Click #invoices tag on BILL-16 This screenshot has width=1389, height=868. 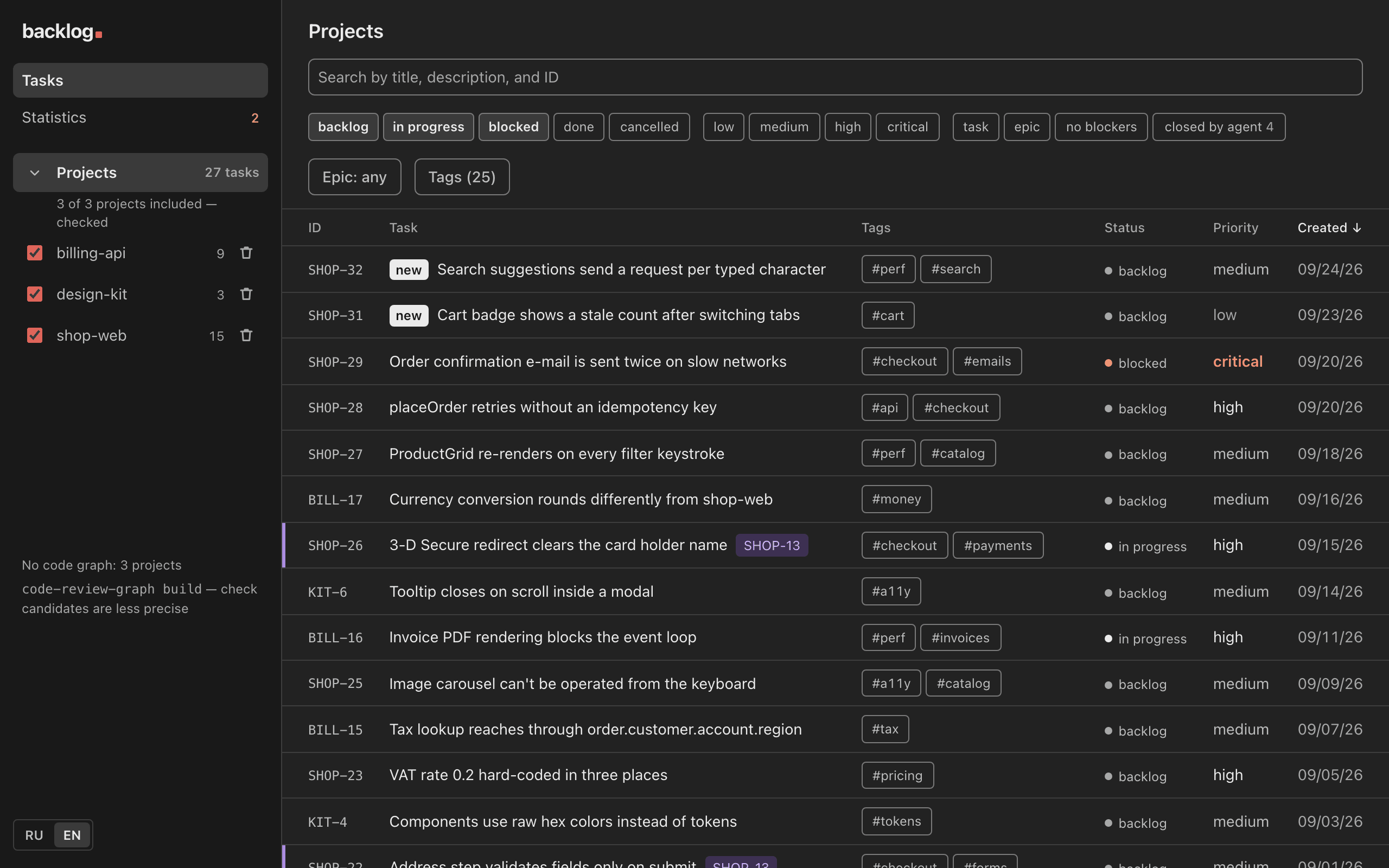coord(961,637)
